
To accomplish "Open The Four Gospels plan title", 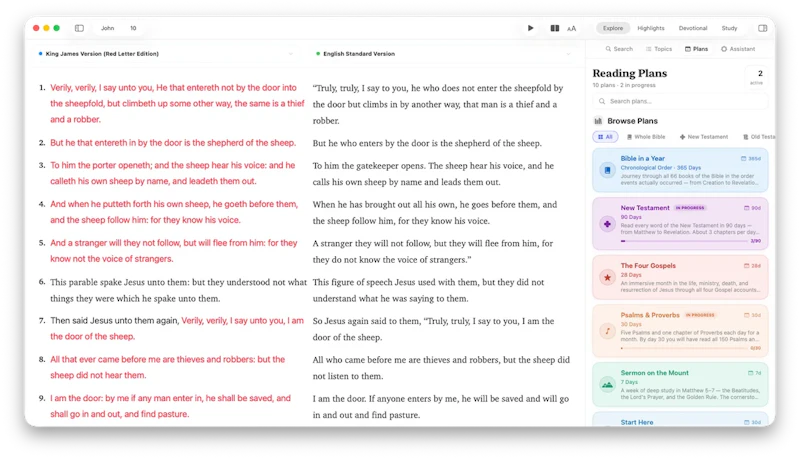I will [648, 266].
